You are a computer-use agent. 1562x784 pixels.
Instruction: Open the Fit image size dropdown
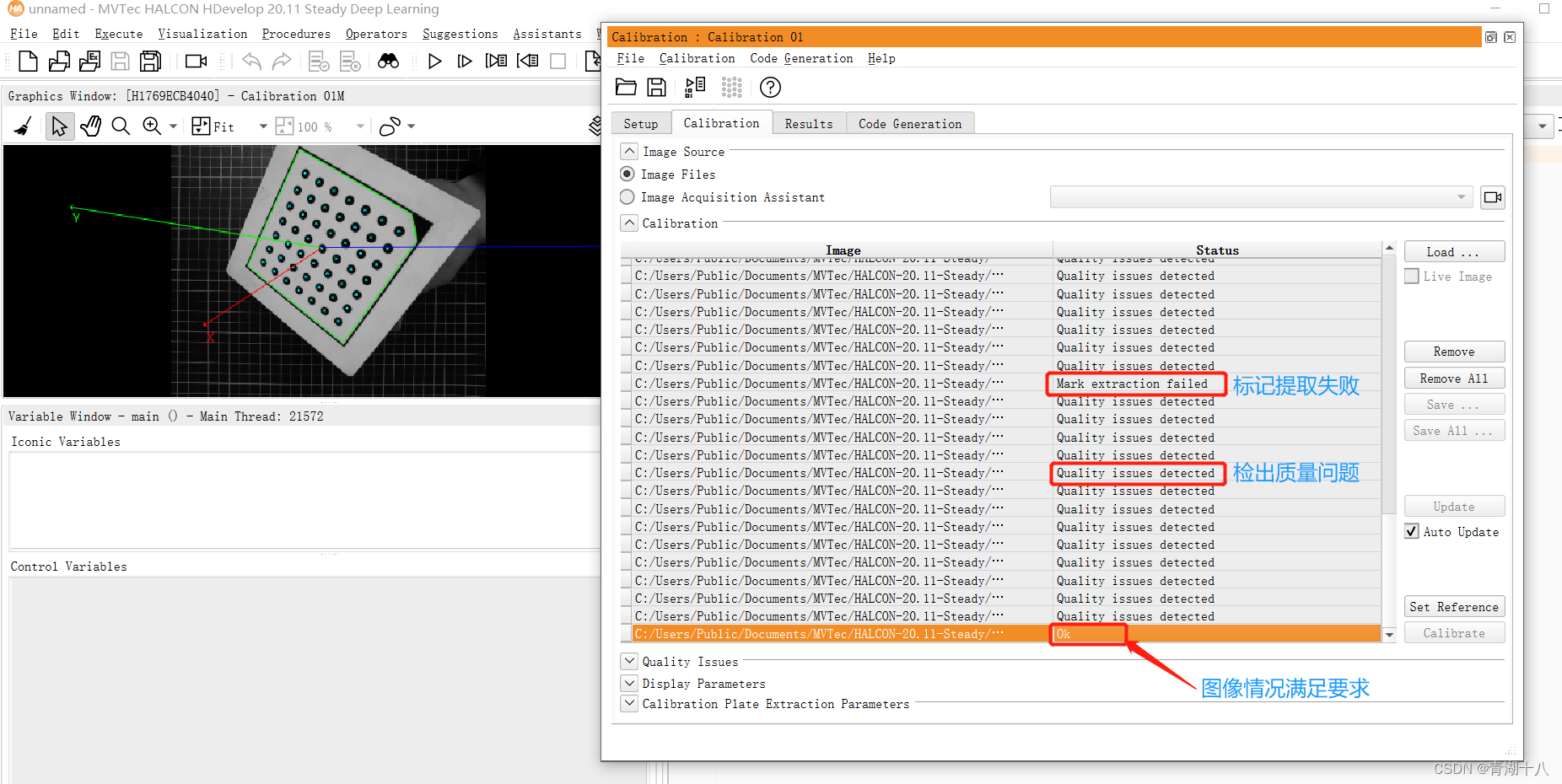[x=263, y=126]
